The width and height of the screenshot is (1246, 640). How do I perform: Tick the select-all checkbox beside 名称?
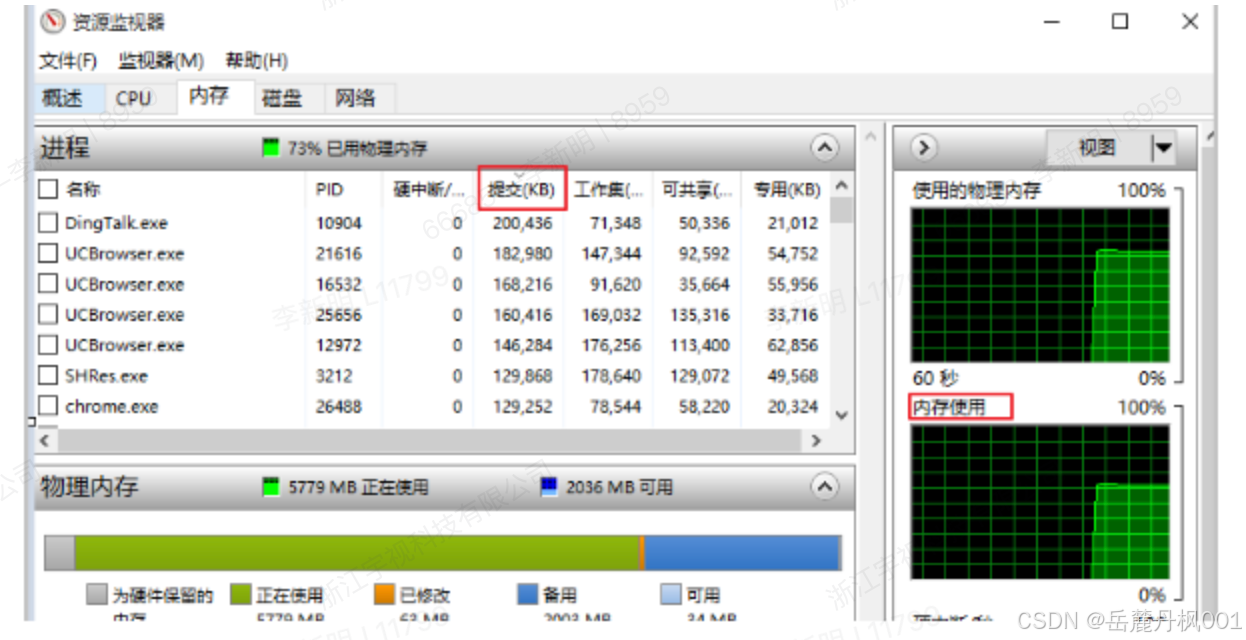pos(48,189)
